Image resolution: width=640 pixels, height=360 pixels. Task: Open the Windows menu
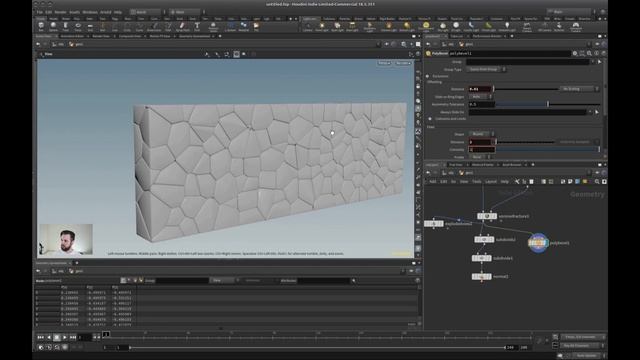coord(90,12)
